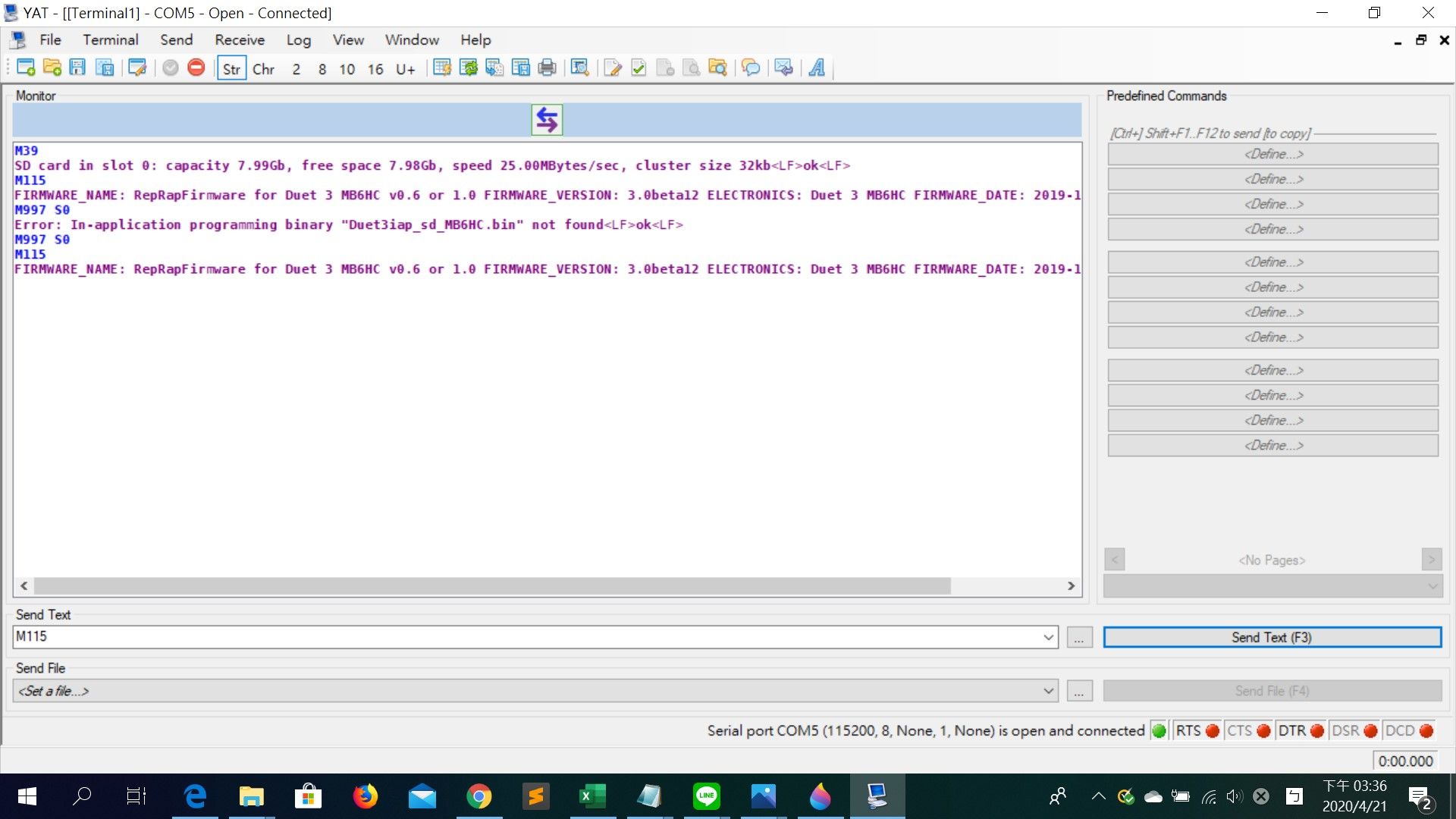Screen dimensions: 1456x819
Task: Open auto response speech bubble icon
Action: click(x=751, y=67)
